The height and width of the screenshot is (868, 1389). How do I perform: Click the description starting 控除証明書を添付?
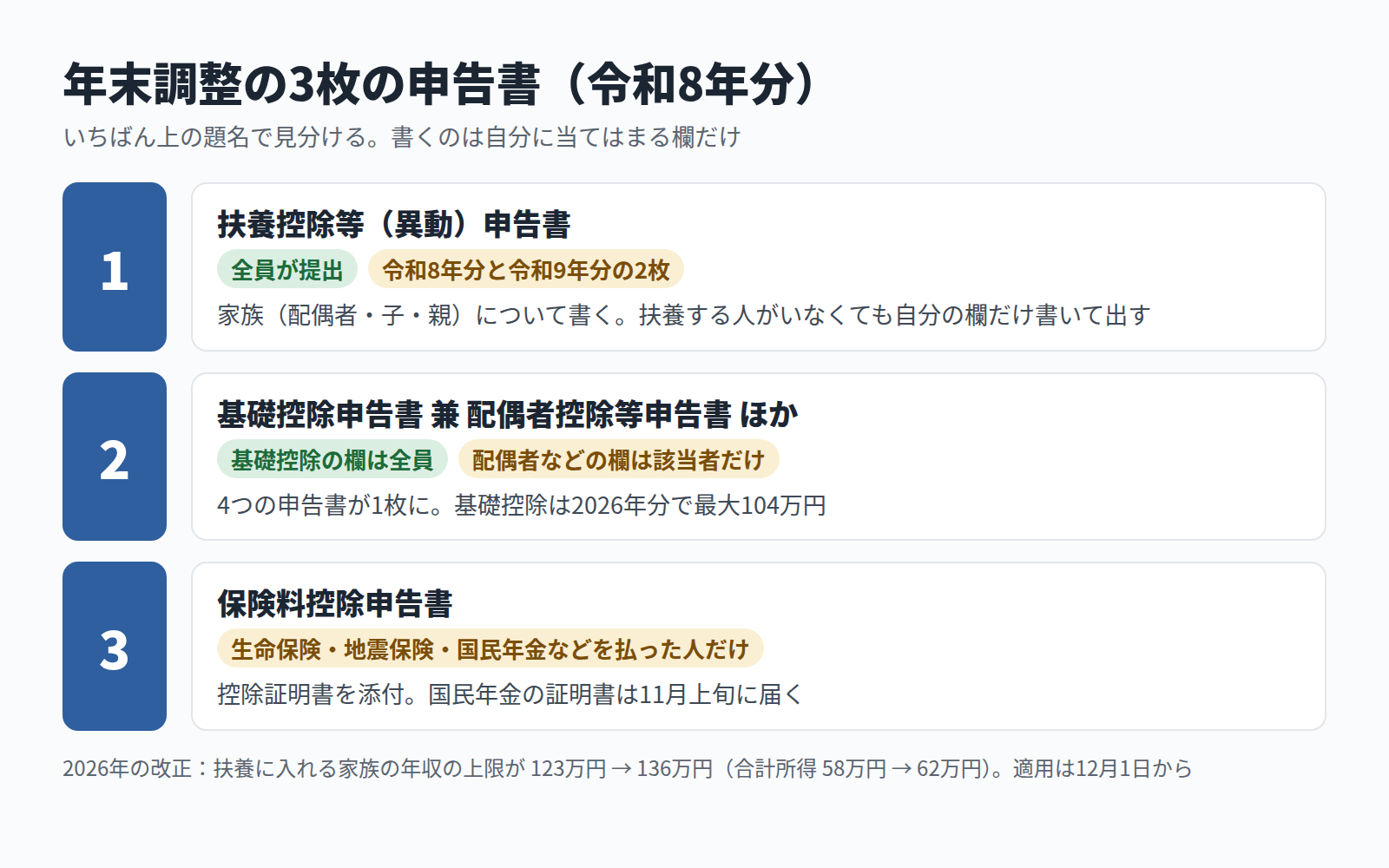coord(510,694)
